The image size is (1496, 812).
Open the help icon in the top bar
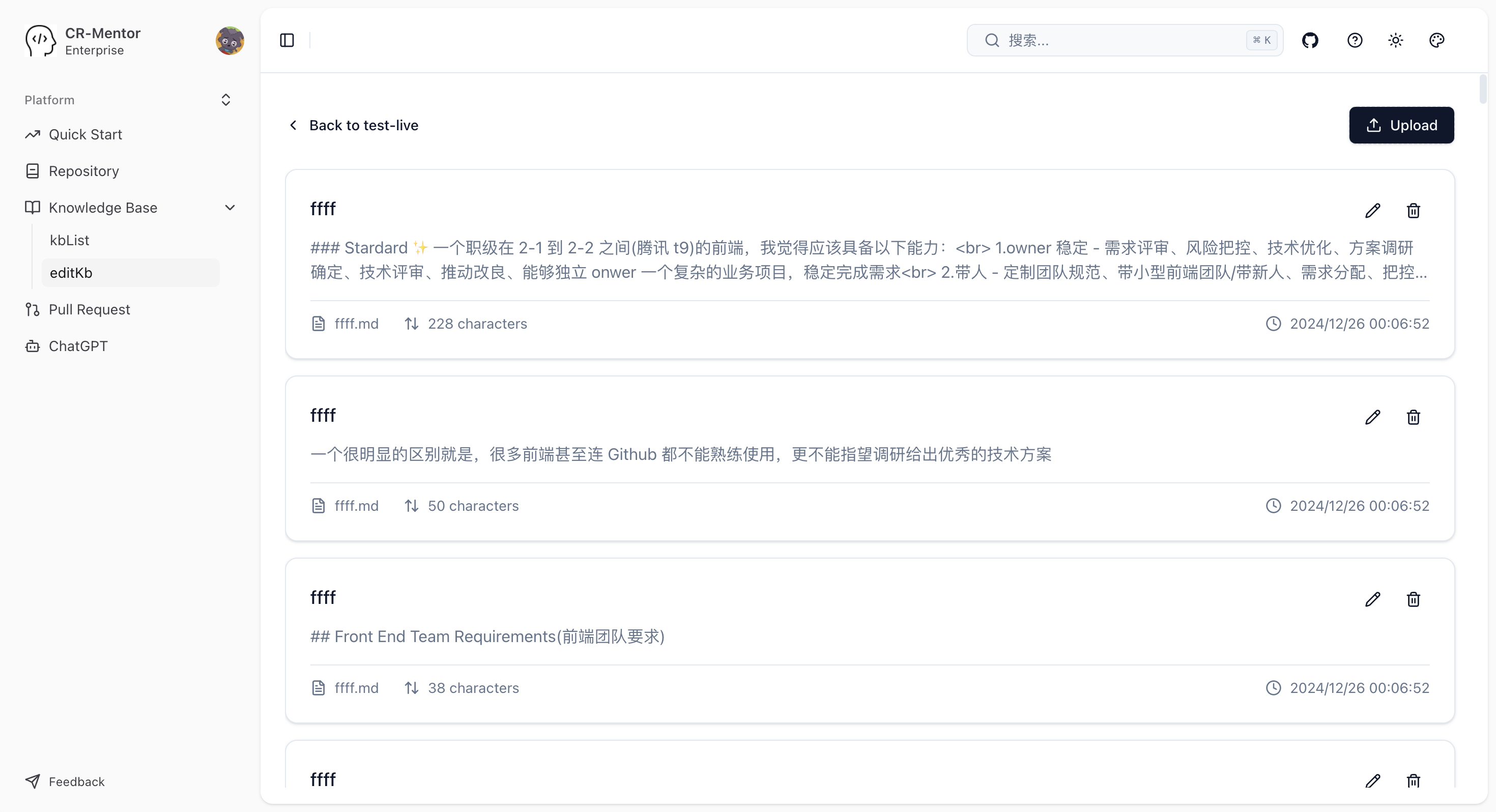click(1355, 40)
